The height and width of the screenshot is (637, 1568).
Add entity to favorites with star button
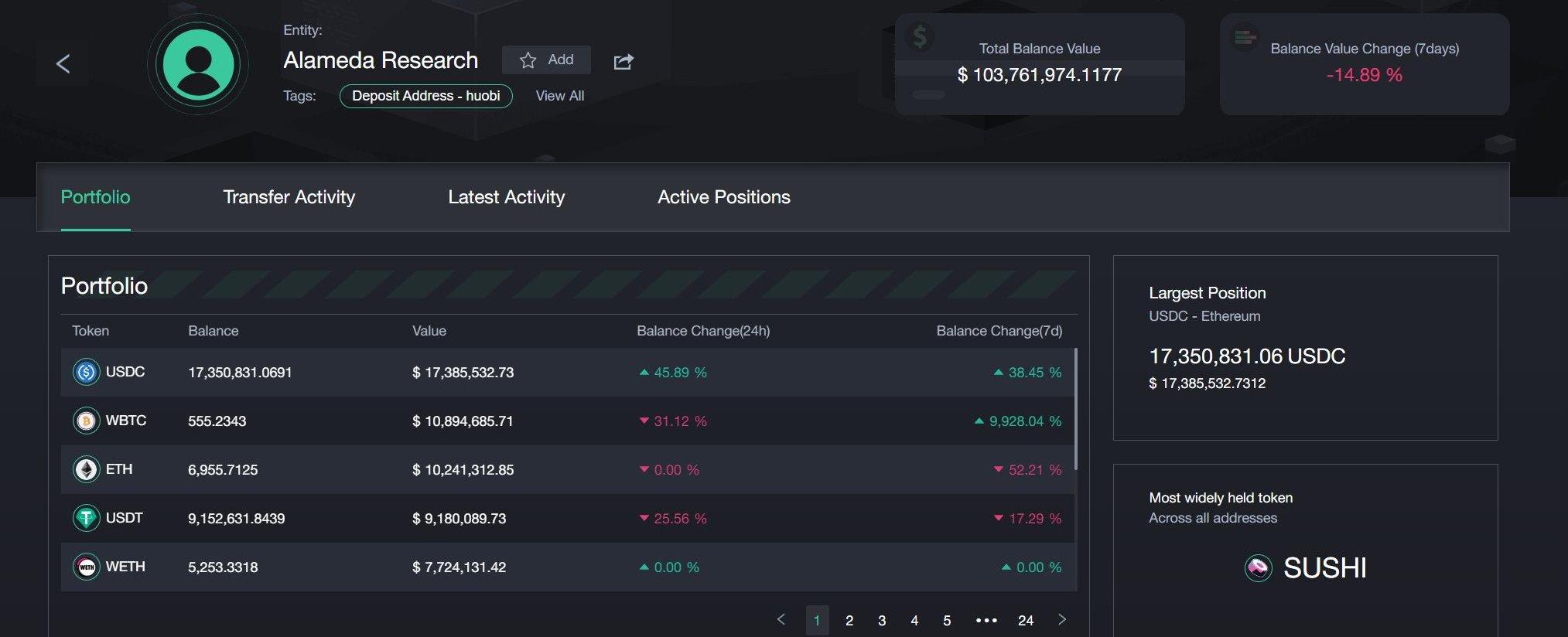pyautogui.click(x=546, y=60)
